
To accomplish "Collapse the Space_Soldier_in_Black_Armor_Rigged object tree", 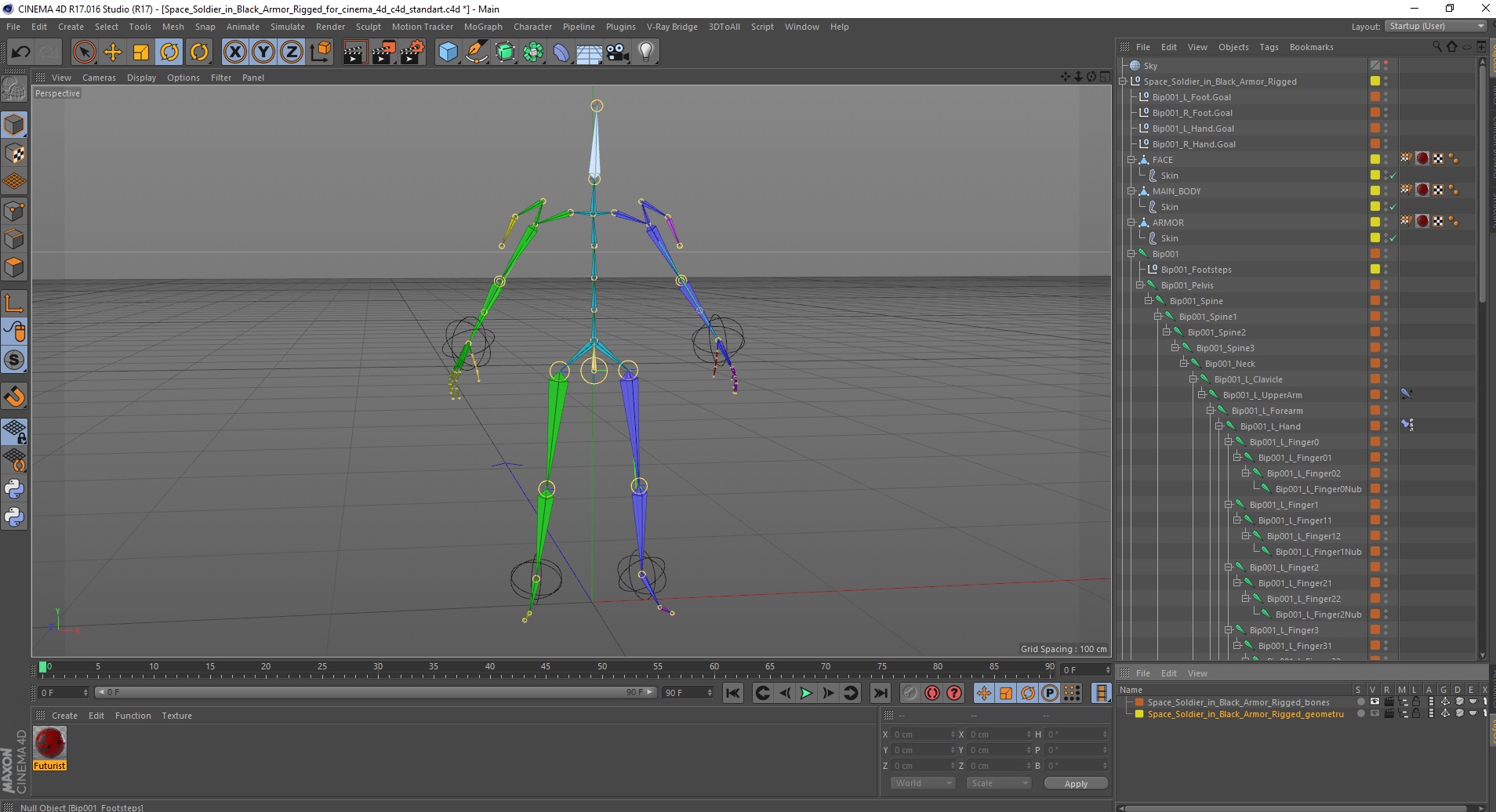I will click(x=1123, y=82).
